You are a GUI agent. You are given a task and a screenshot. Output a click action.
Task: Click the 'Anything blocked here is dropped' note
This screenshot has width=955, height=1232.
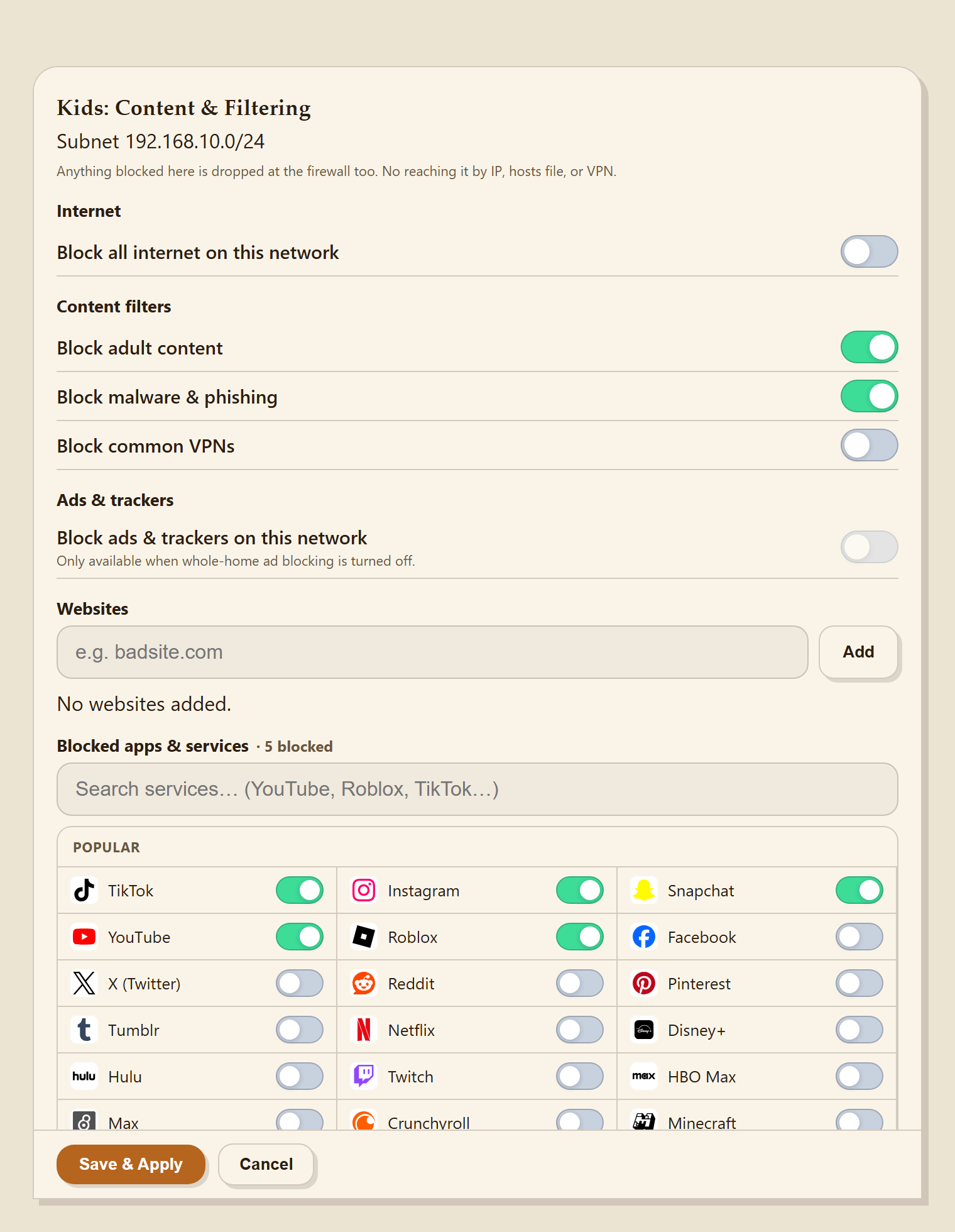(x=336, y=171)
